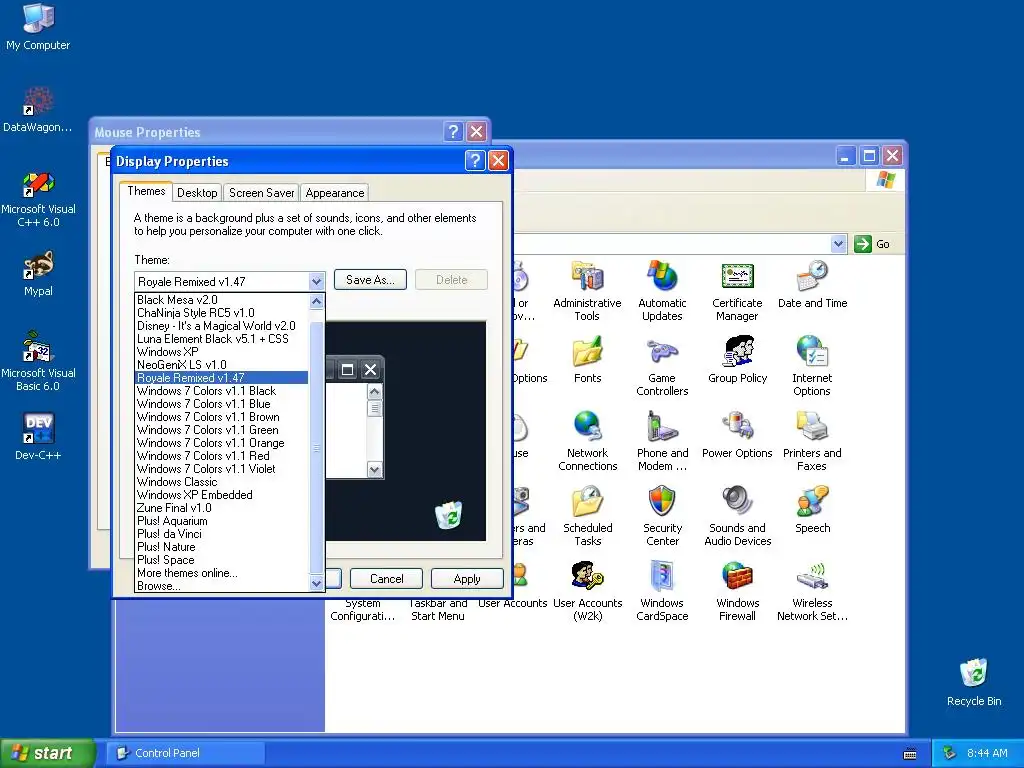
Task: Select Microsoft Visual Basic 6.0 shortcut
Action: click(x=38, y=362)
